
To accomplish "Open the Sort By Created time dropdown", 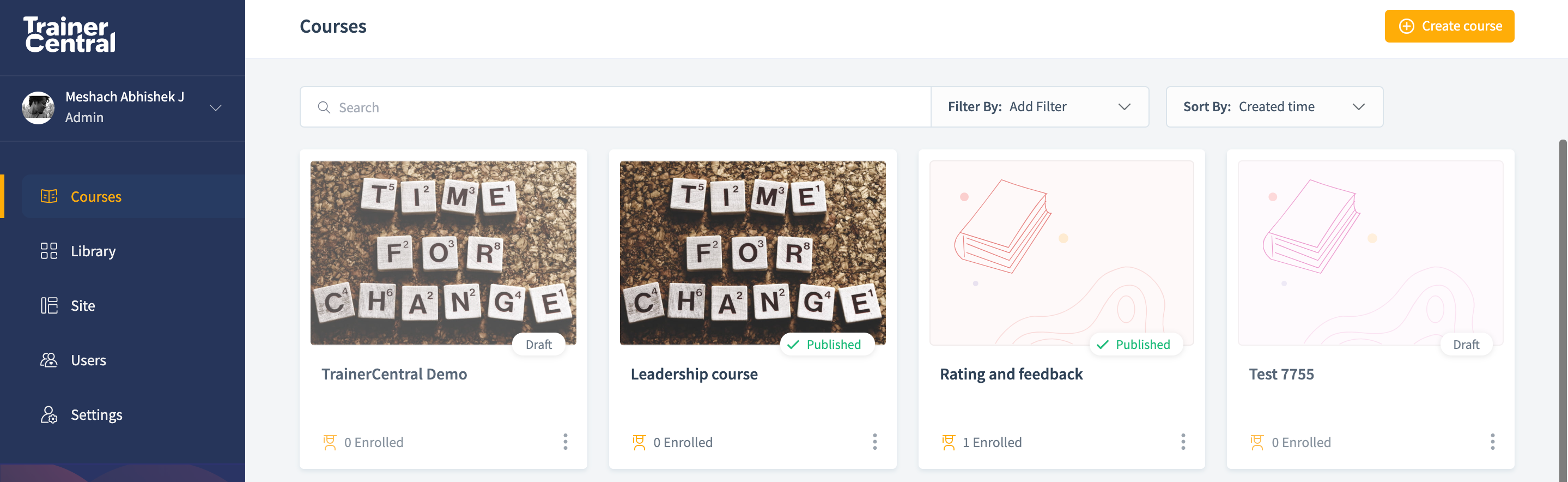I will click(x=1274, y=107).
